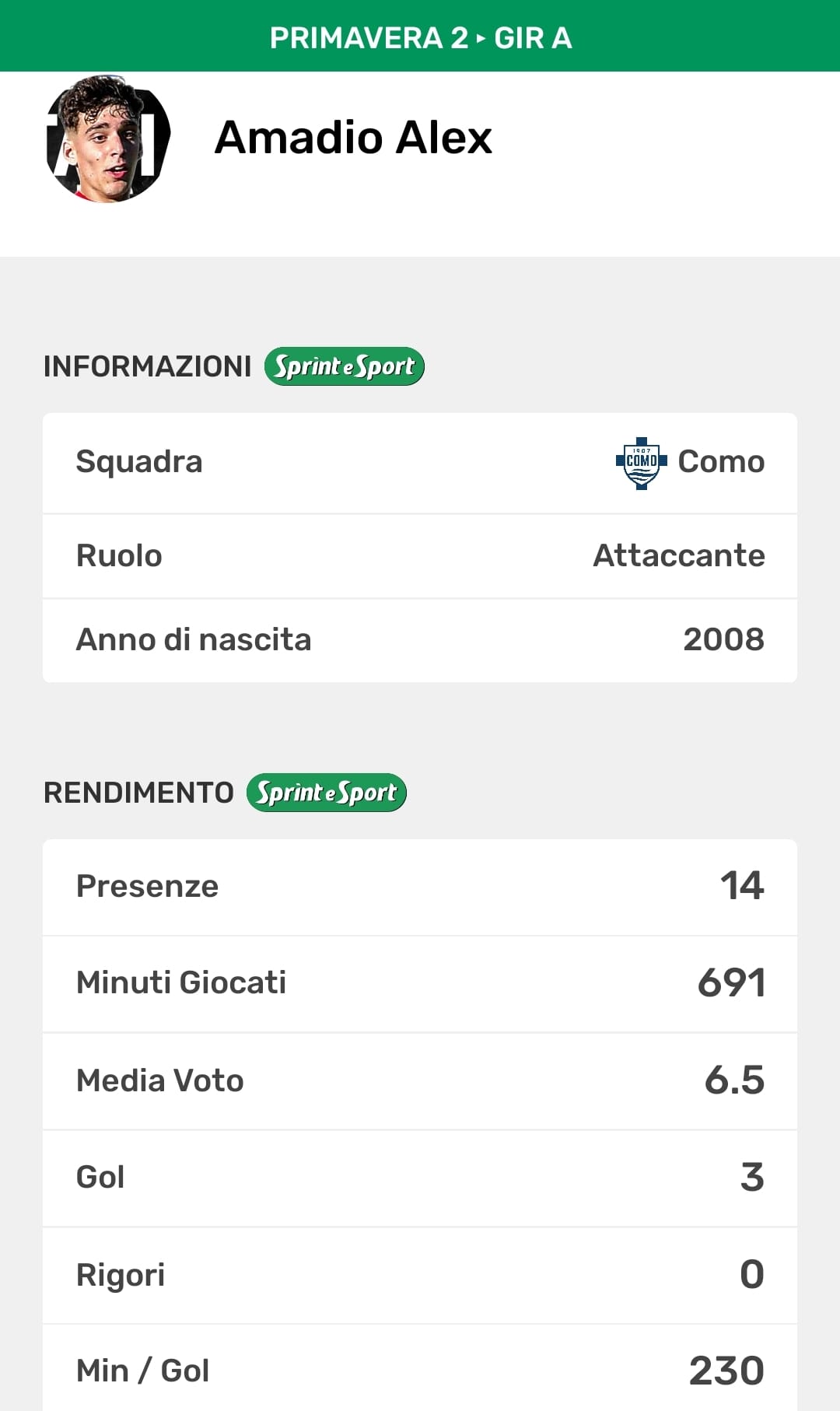Viewport: 840px width, 1411px height.
Task: Tap the Rigori stat row
Action: click(x=420, y=1275)
